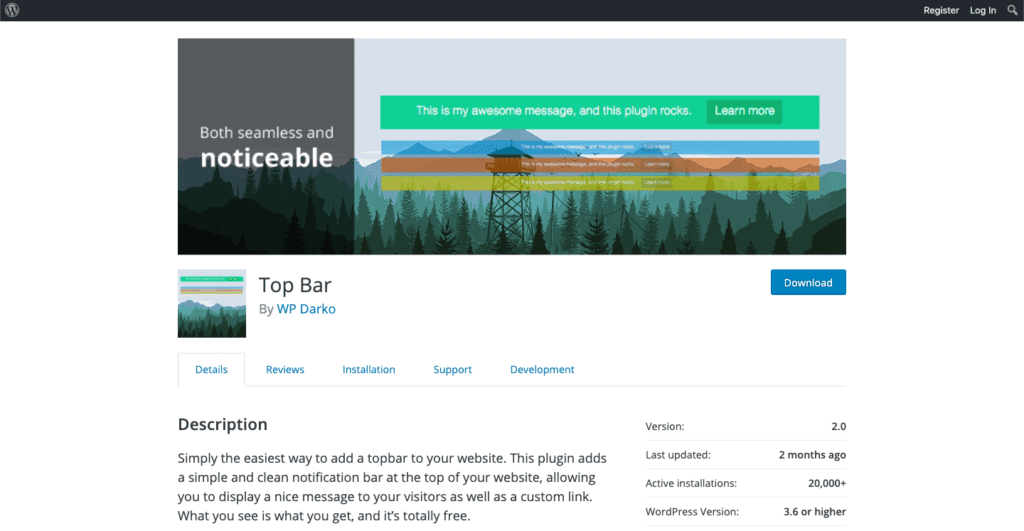Click the WordPress Version value 3.6 or higher

tap(814, 511)
